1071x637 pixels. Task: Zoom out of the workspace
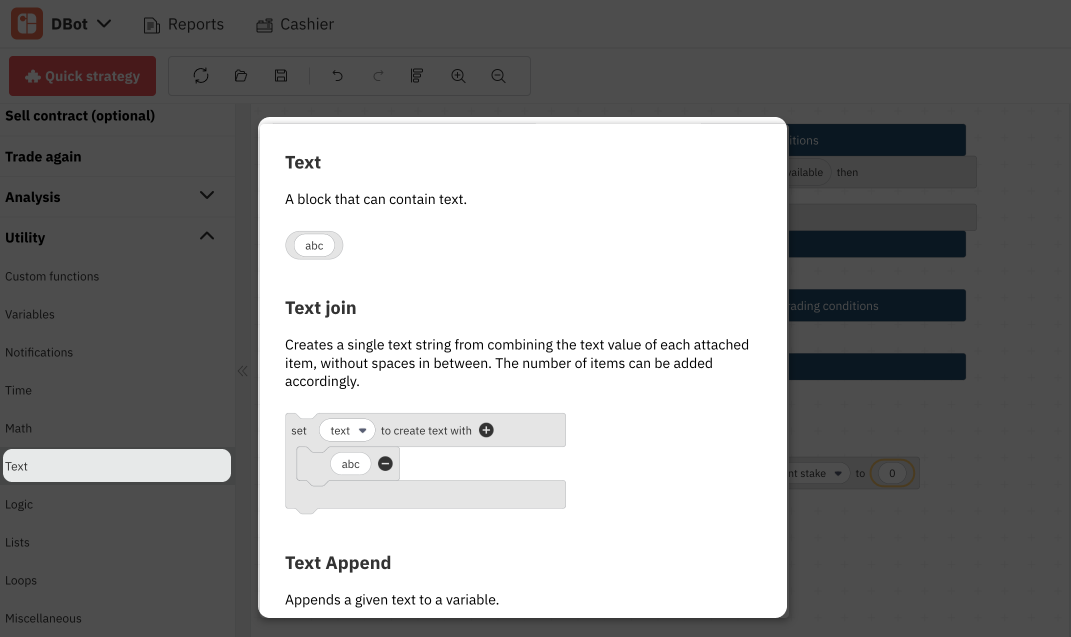coord(498,76)
